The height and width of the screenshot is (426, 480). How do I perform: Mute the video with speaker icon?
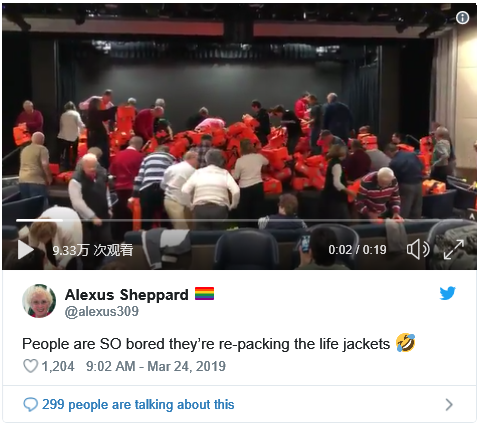pos(418,249)
